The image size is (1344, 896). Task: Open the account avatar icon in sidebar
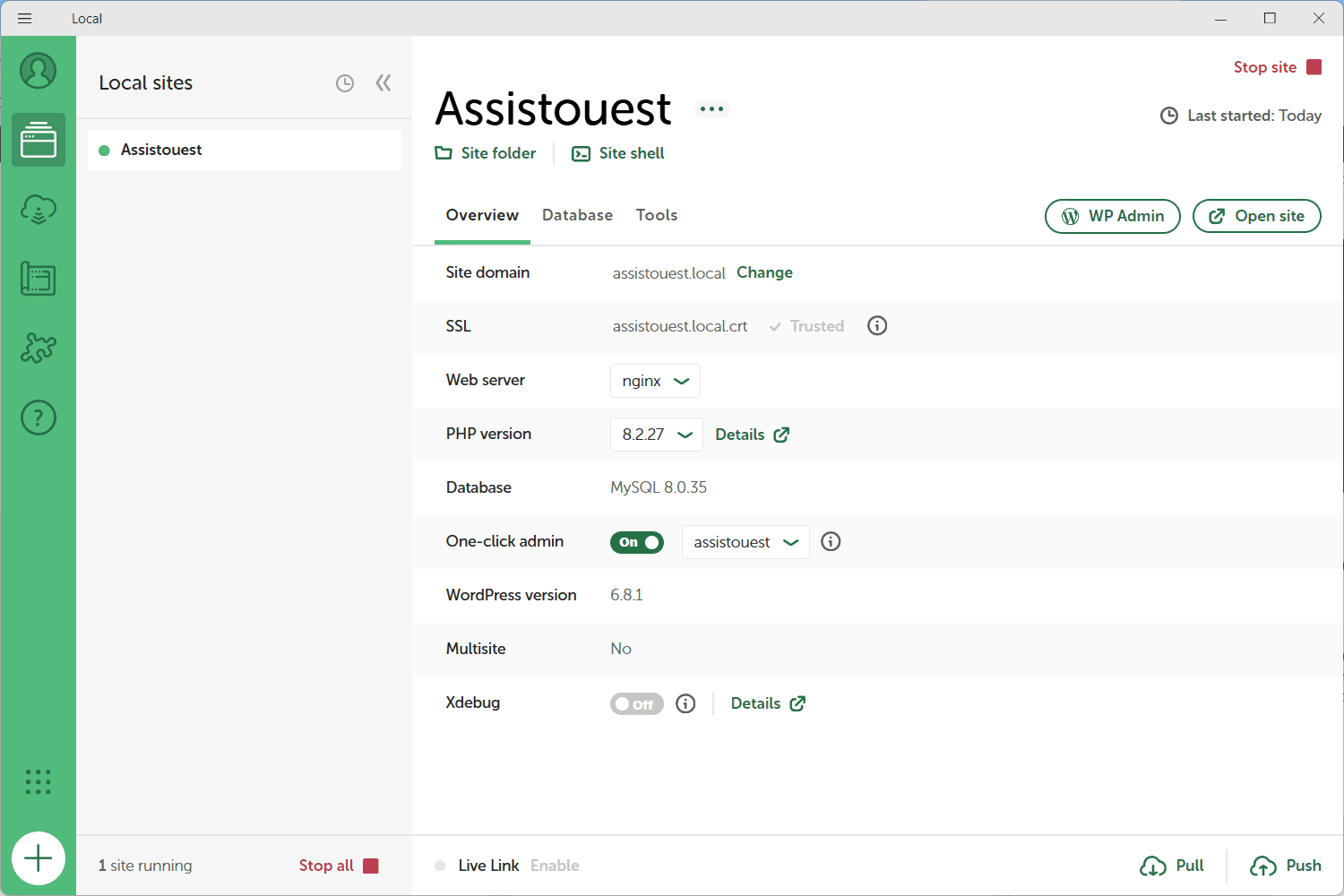point(39,71)
